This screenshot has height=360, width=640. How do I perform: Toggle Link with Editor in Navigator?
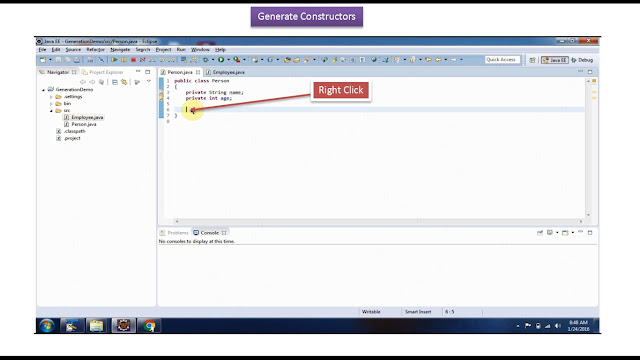(x=124, y=82)
